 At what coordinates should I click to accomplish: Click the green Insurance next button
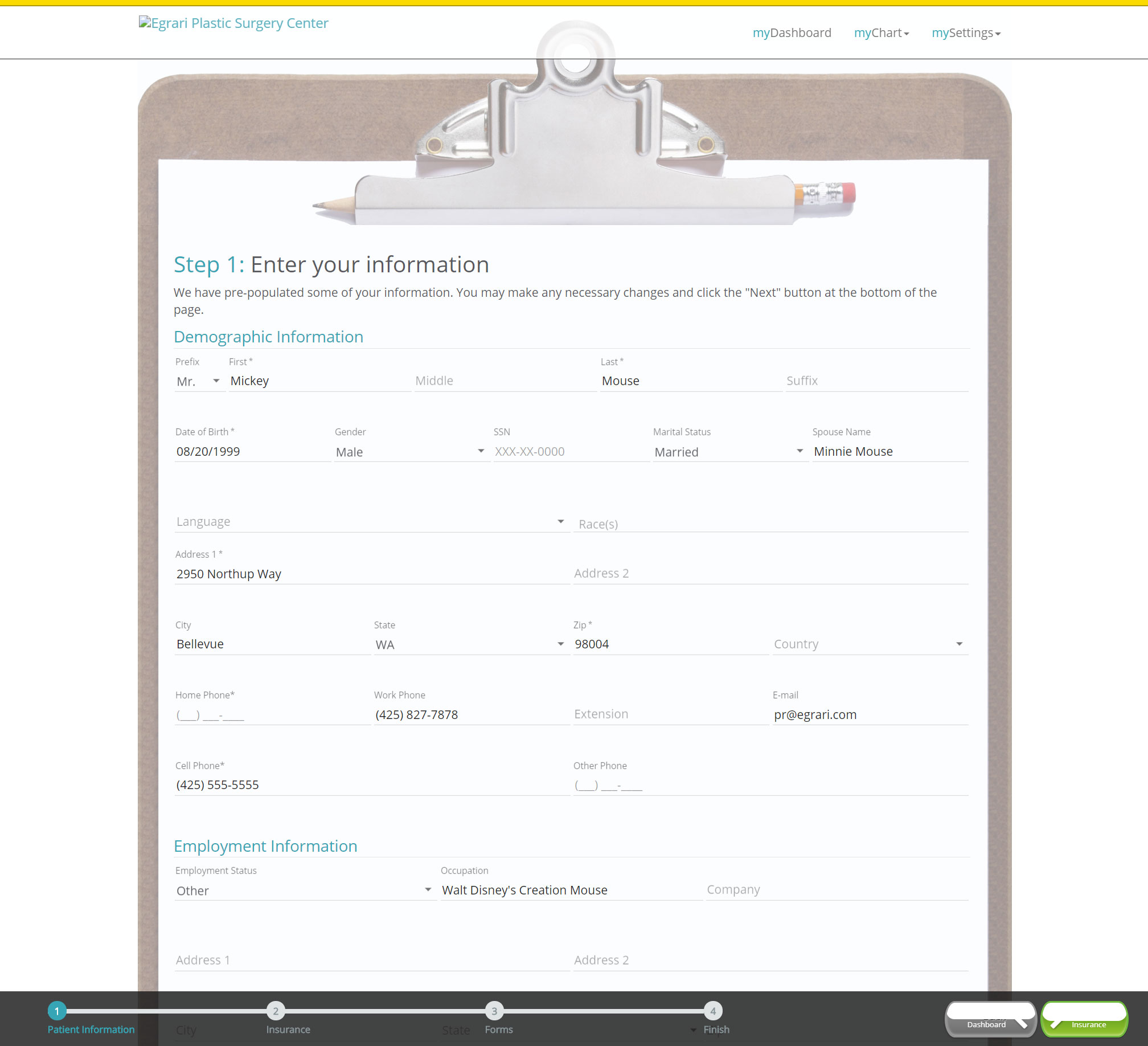1085,1019
